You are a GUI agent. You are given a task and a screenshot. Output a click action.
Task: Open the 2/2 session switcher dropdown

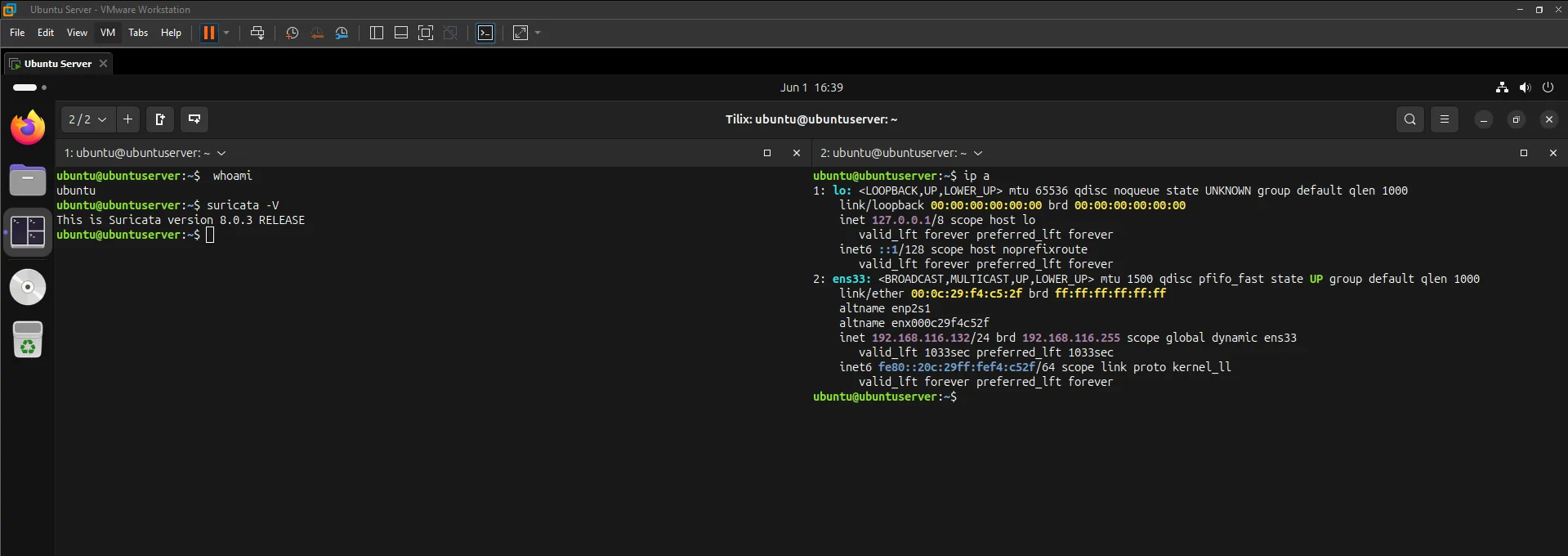(x=87, y=119)
